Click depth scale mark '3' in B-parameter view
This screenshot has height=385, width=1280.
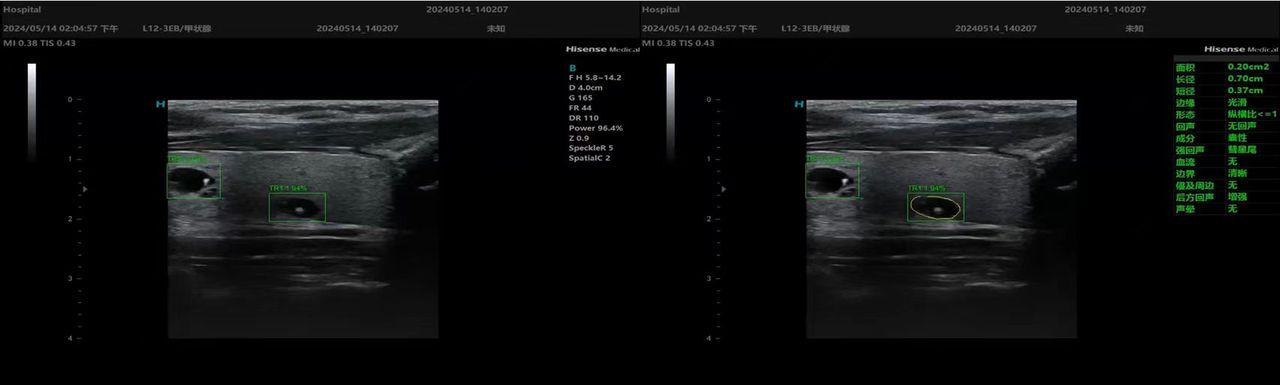[69, 279]
